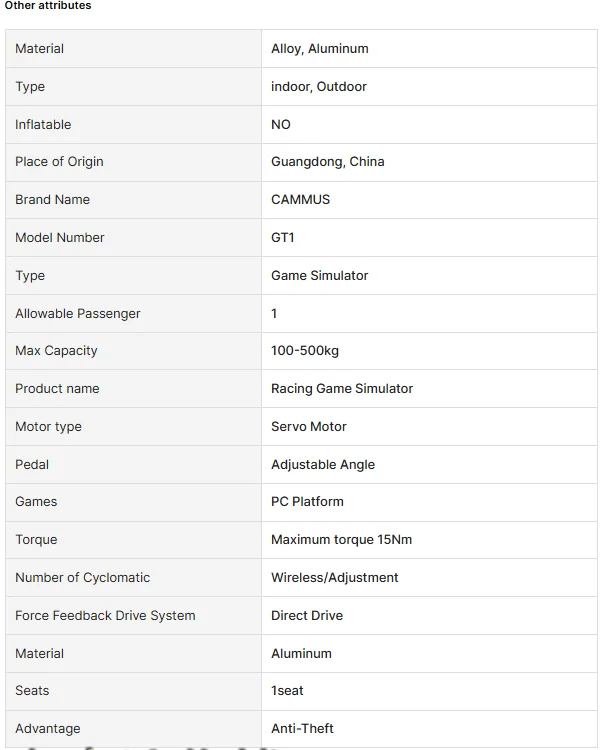Click the "Game Simulator" type value
This screenshot has height=750, width=602.
click(320, 276)
